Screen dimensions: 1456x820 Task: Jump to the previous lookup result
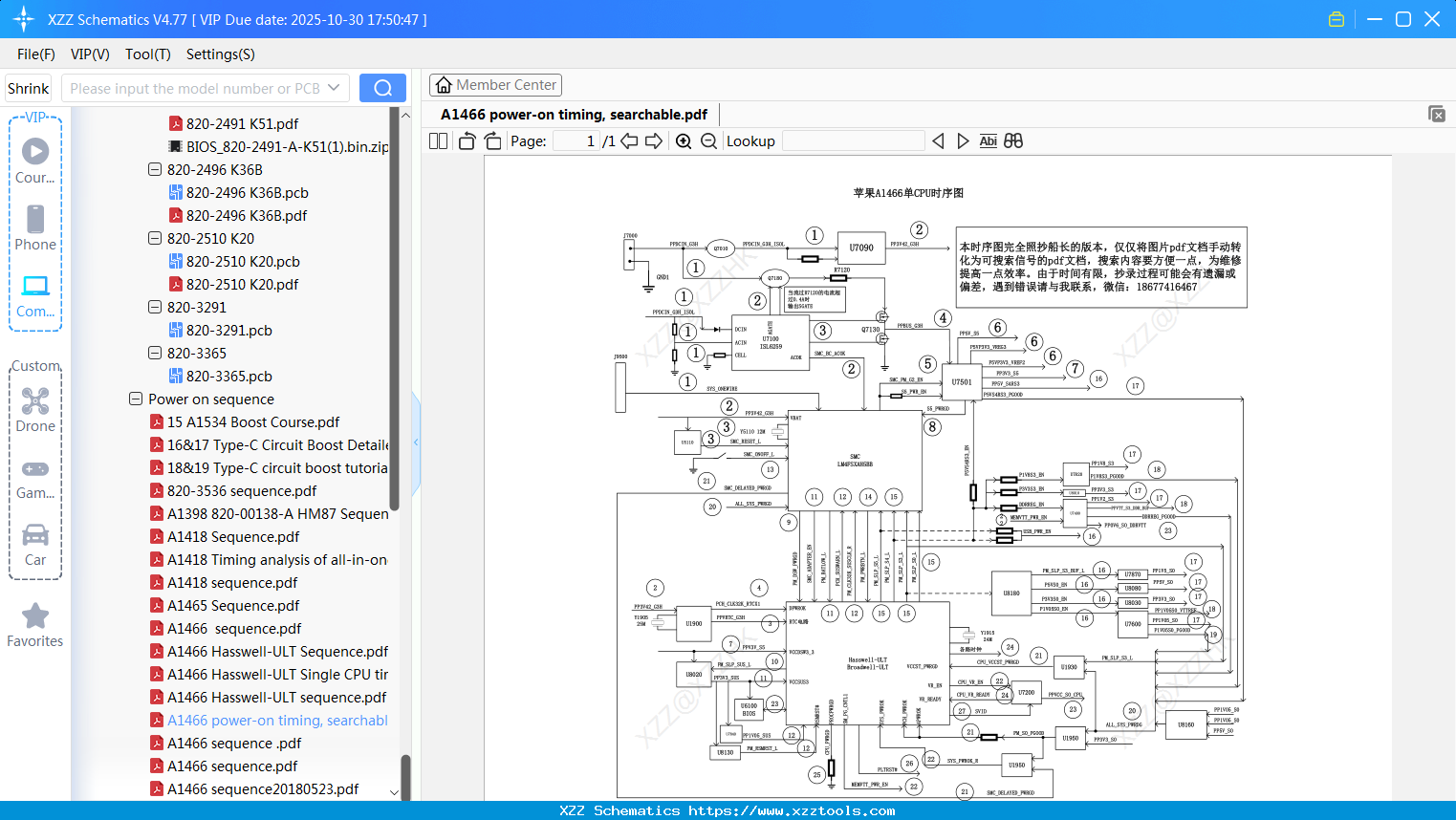click(x=938, y=141)
